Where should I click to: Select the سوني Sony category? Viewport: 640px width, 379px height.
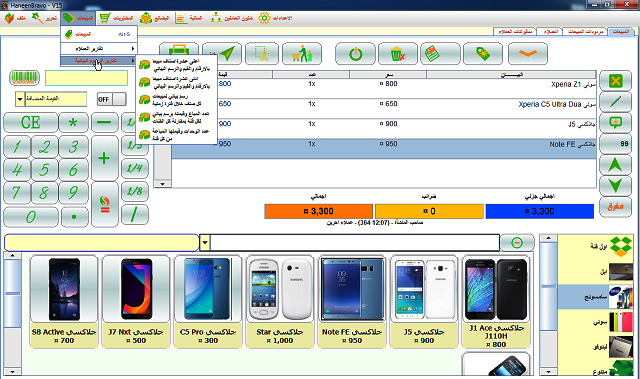[596, 322]
